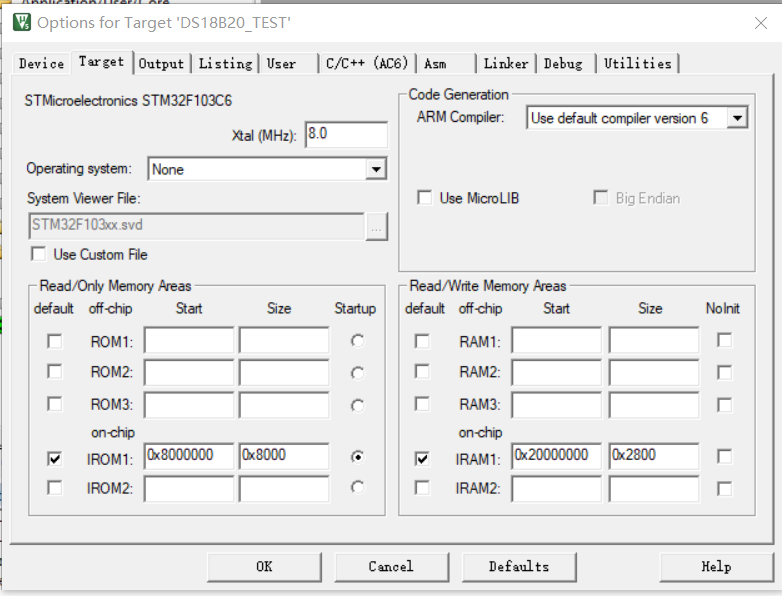Click the Keil uVision title bar icon
This screenshot has width=782, height=596.
(x=22, y=22)
